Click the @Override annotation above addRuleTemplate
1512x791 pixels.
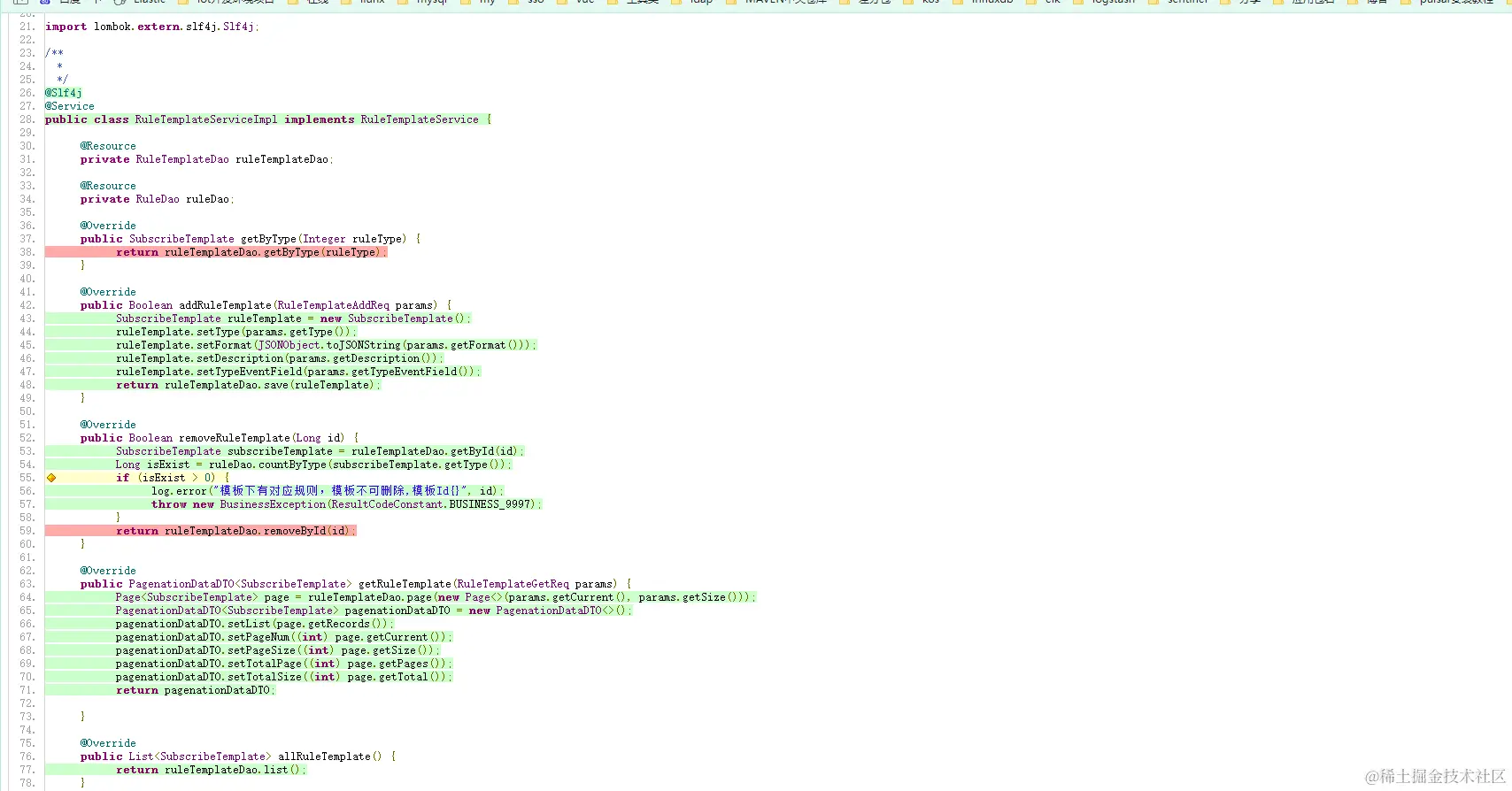point(108,292)
